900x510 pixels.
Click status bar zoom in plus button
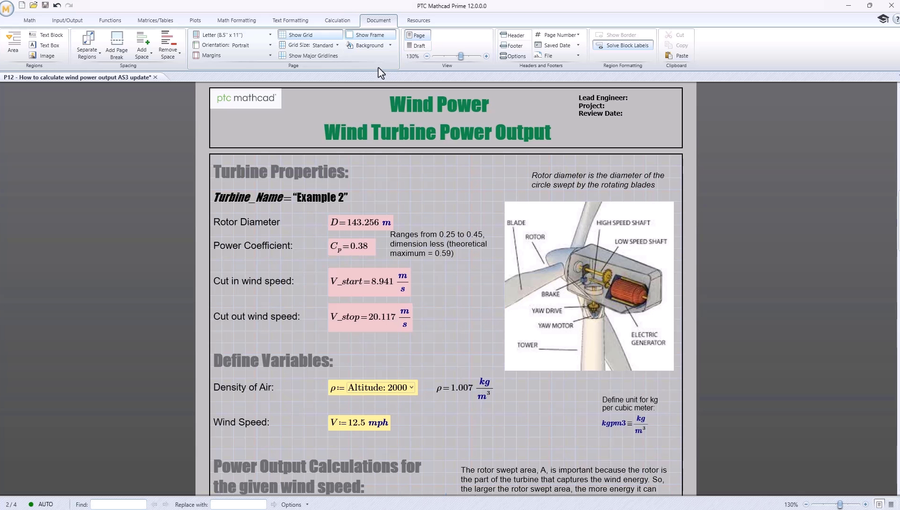point(866,504)
